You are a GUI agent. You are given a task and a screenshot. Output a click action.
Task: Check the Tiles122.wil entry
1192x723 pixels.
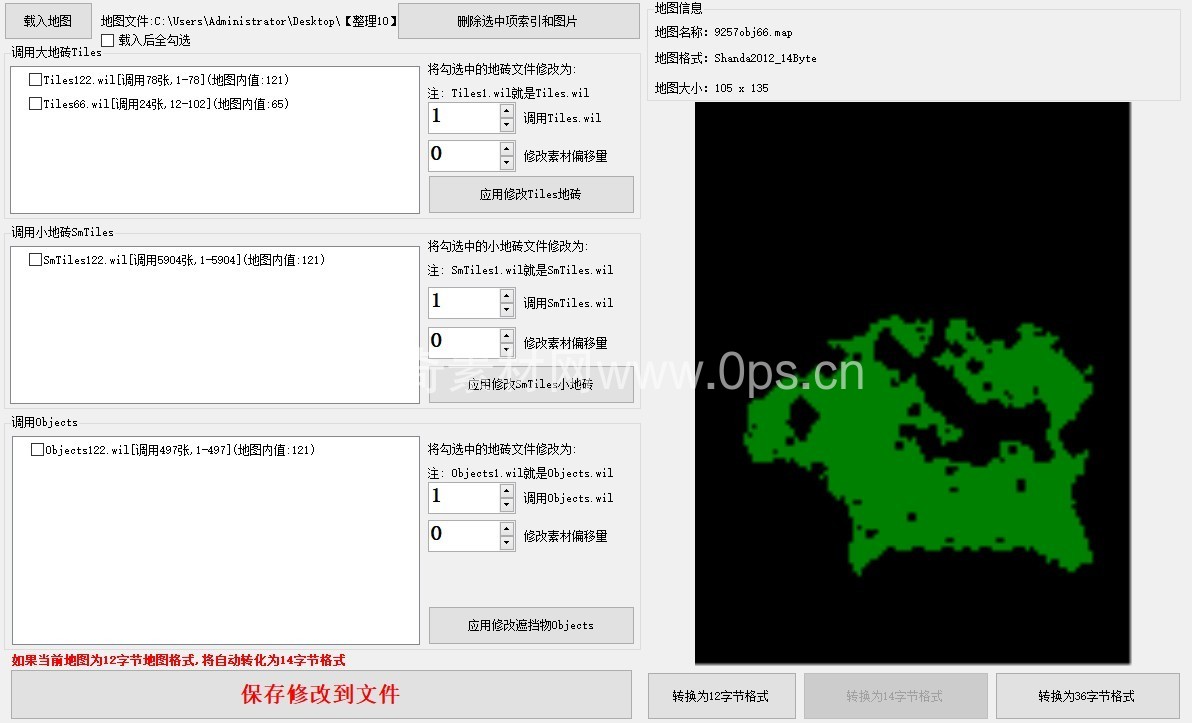point(36,80)
